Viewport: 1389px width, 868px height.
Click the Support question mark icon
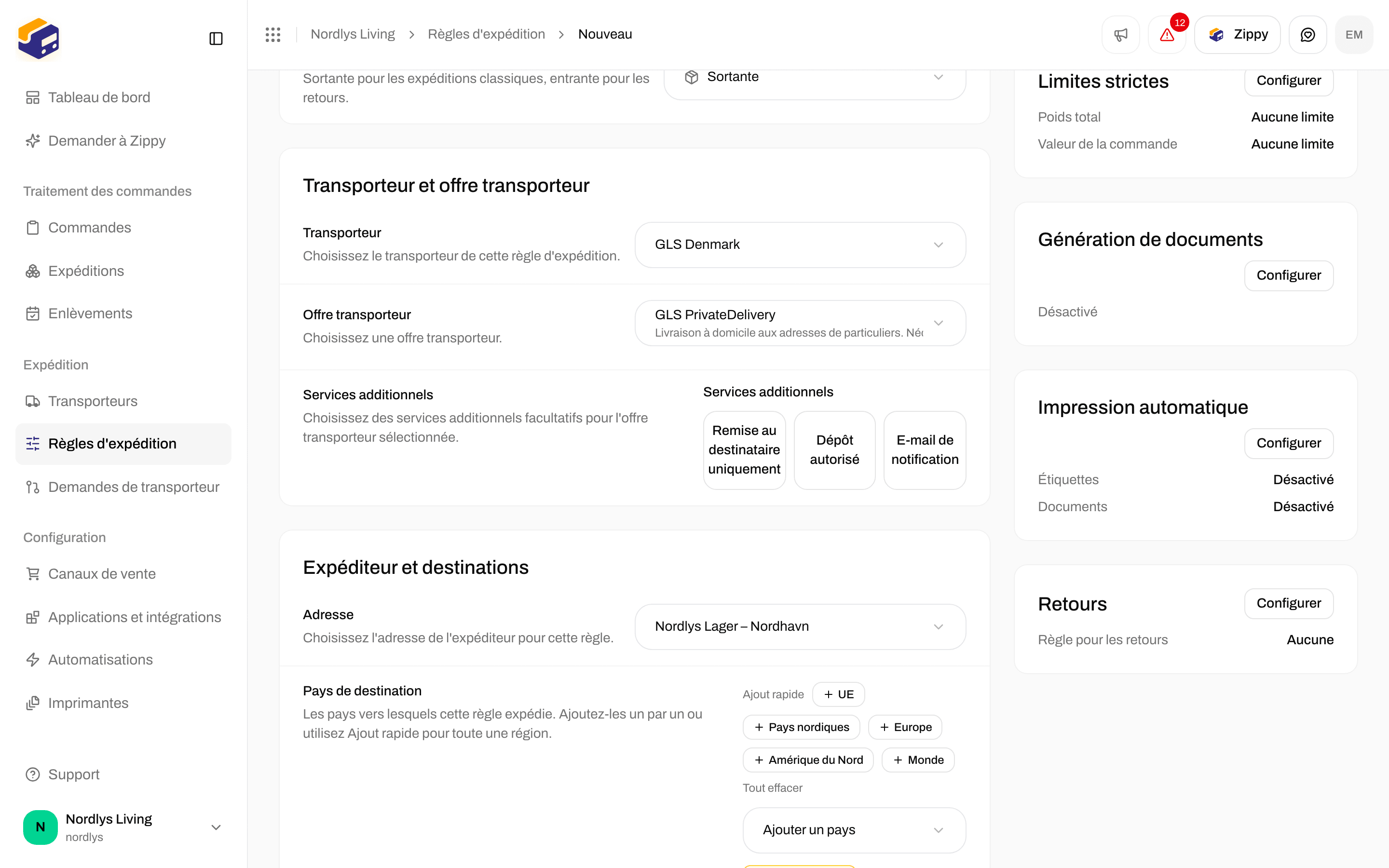click(x=33, y=774)
